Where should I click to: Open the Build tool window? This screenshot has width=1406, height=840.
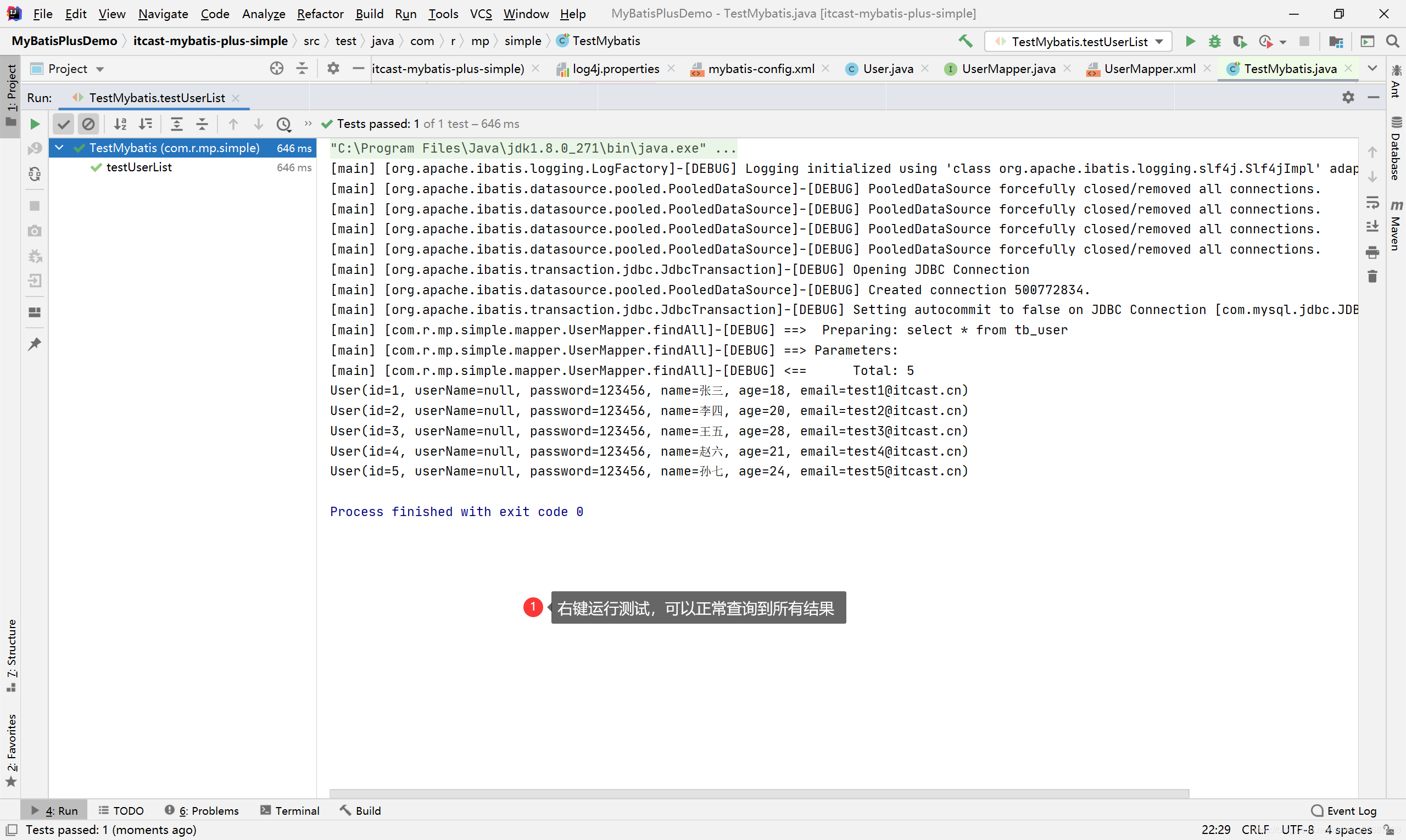tap(361, 810)
